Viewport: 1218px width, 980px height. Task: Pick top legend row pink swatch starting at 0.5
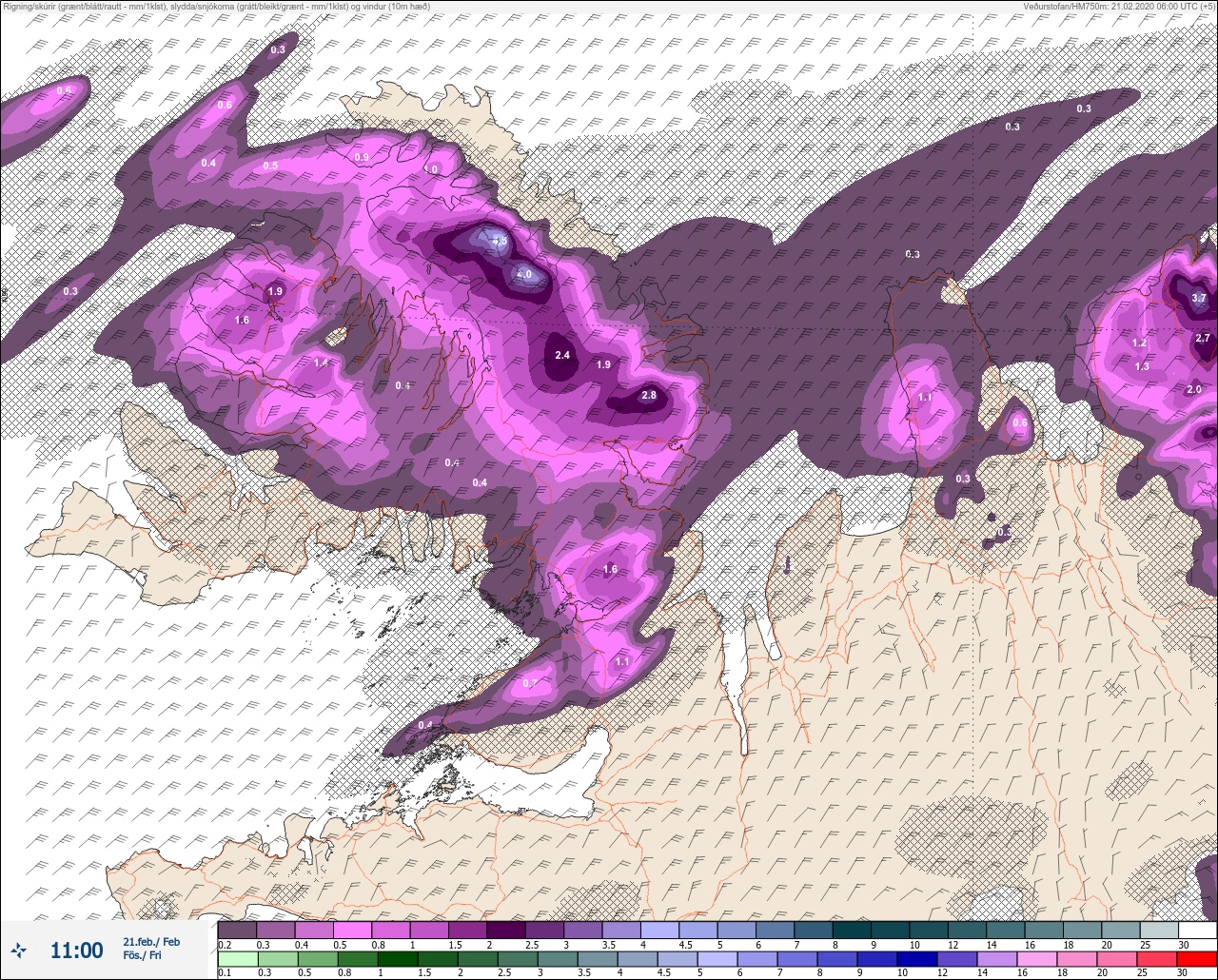coord(352,930)
